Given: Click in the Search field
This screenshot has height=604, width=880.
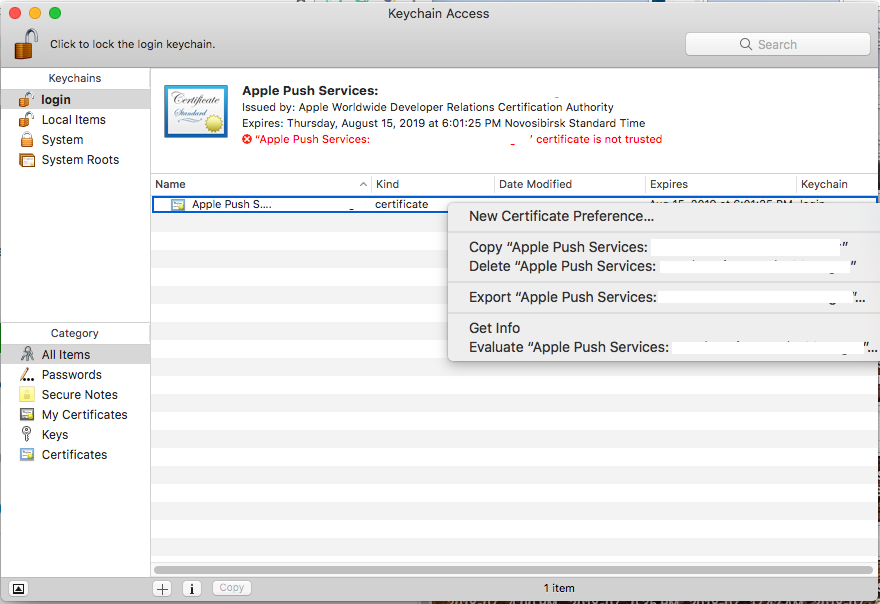Looking at the screenshot, I should (x=777, y=44).
